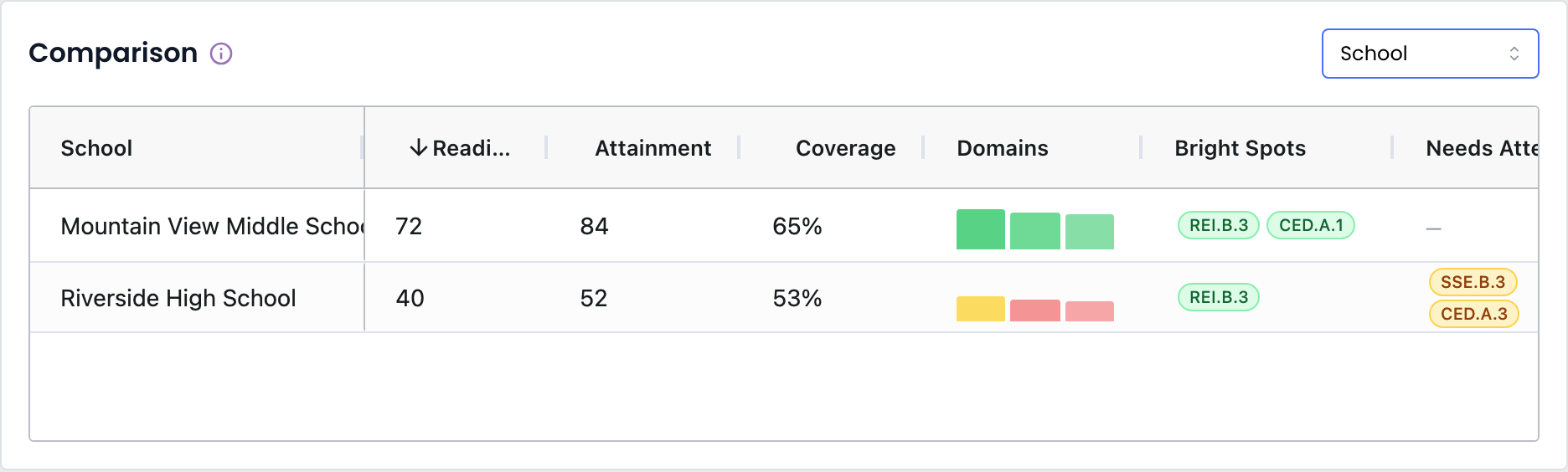Click the SSE.B.3 needs attention tag
This screenshot has width=1568, height=472.
[x=1473, y=282]
